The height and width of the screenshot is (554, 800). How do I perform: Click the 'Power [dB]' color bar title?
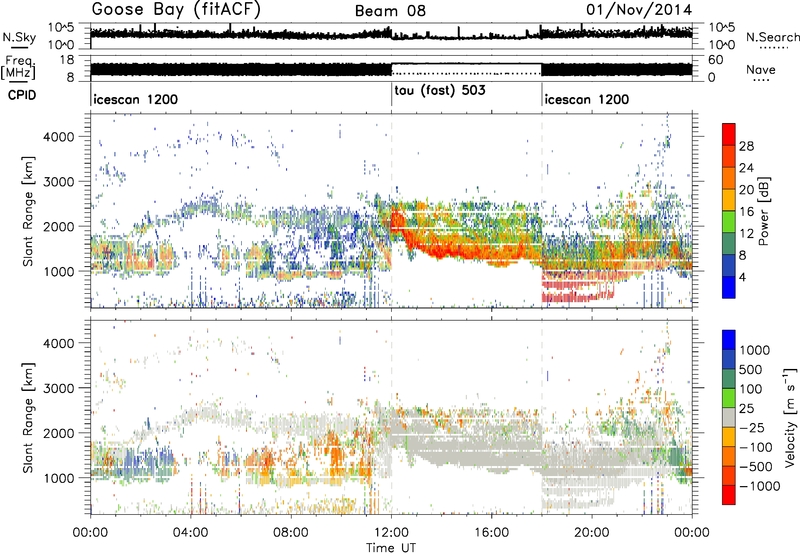tap(763, 211)
